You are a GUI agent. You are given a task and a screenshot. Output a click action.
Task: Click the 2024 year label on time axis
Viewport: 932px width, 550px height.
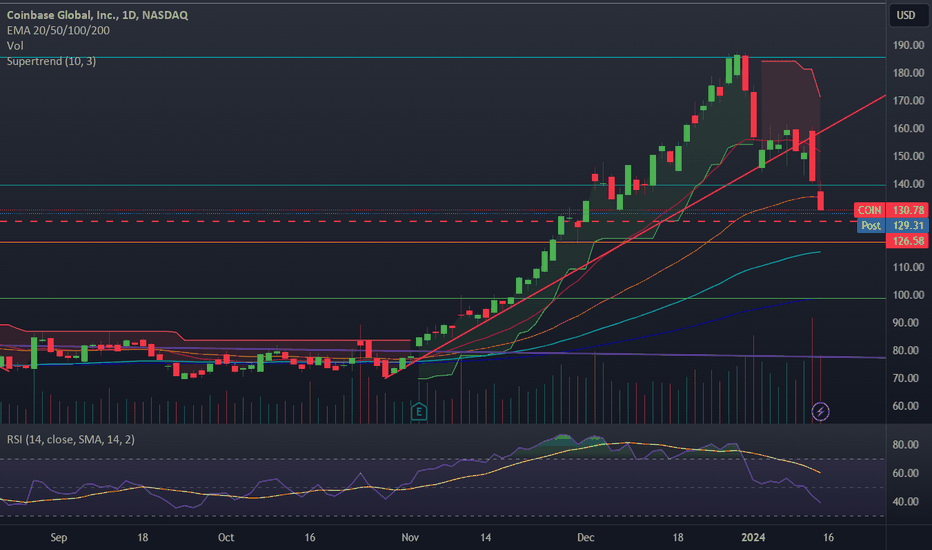pyautogui.click(x=753, y=538)
